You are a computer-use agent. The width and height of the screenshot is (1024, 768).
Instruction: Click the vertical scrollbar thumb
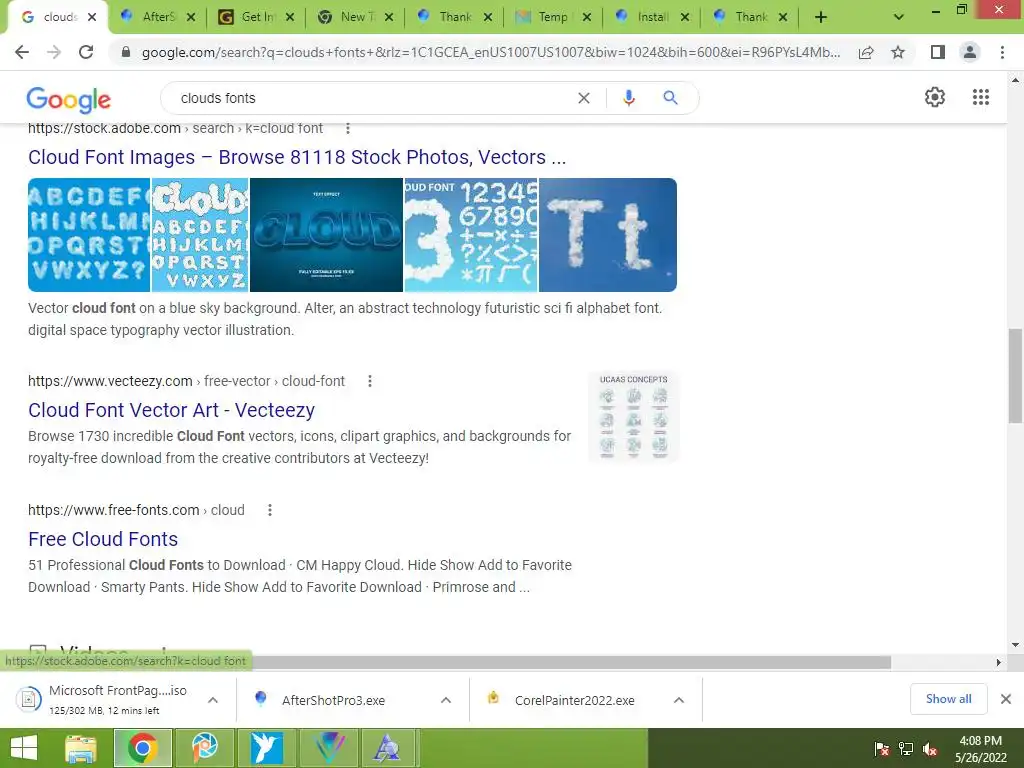click(1015, 376)
